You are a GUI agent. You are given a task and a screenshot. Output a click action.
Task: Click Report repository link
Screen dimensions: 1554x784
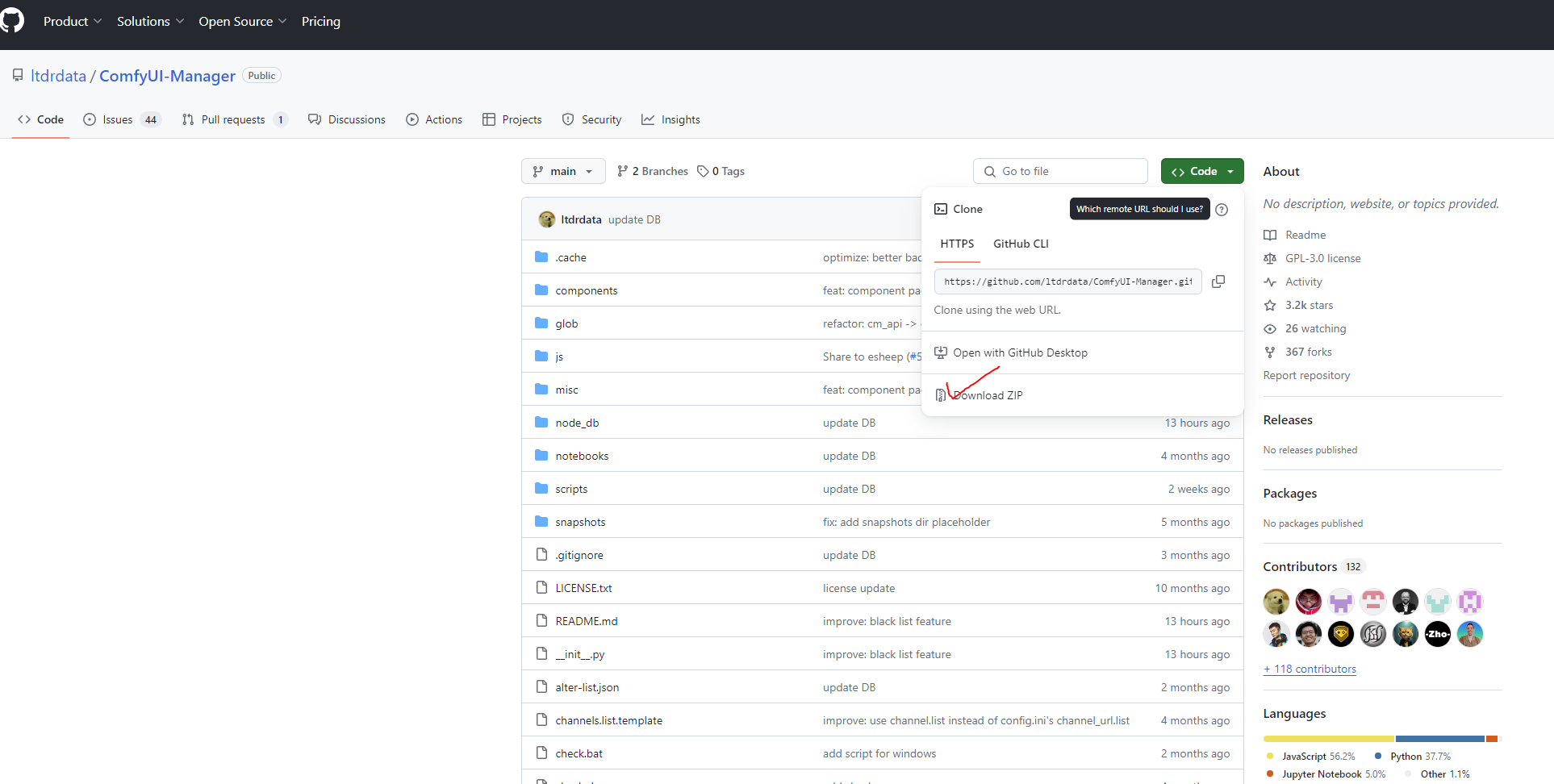point(1306,375)
